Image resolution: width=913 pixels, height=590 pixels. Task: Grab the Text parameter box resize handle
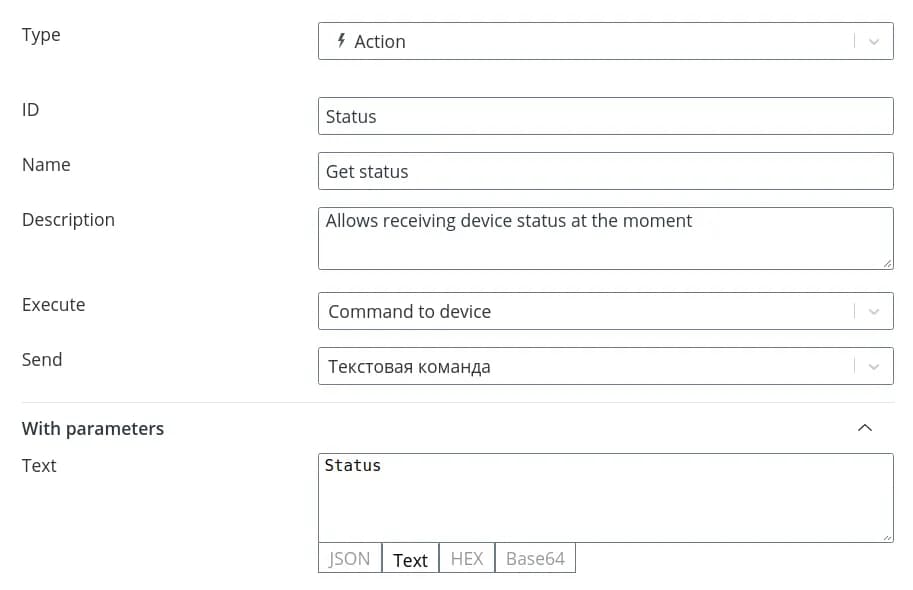tap(888, 537)
